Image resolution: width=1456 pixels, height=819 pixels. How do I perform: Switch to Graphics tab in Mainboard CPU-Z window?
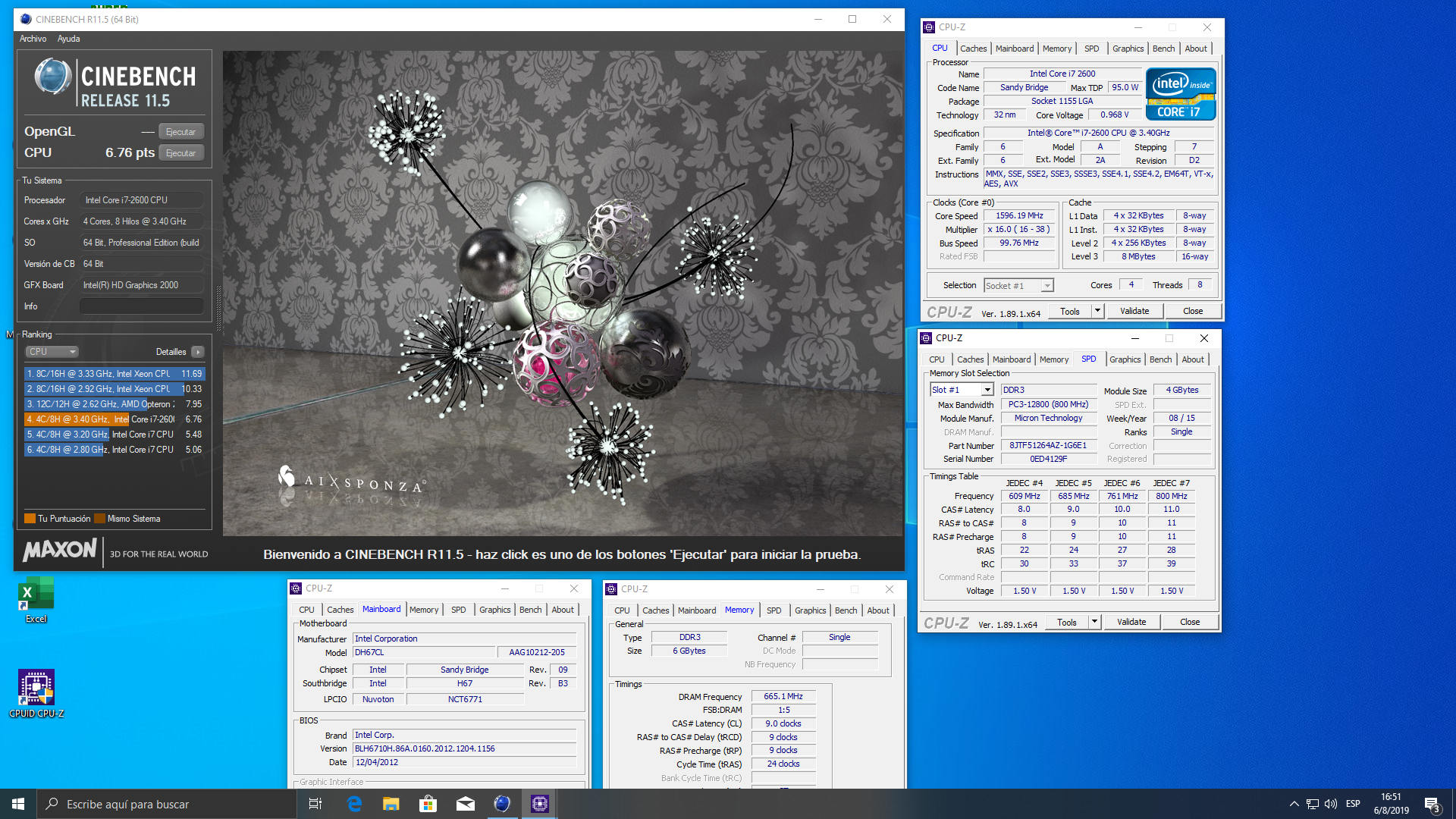pyautogui.click(x=494, y=610)
